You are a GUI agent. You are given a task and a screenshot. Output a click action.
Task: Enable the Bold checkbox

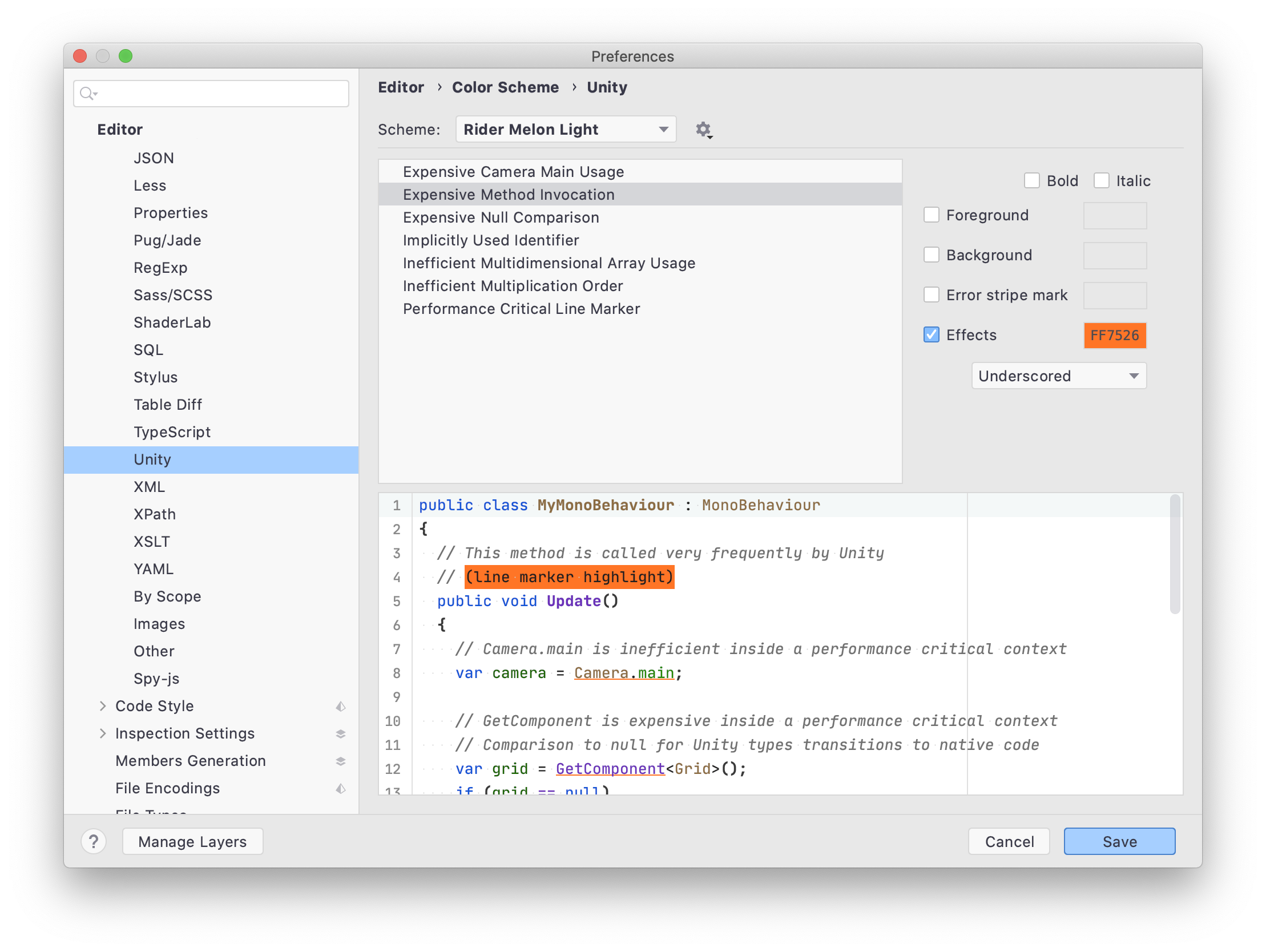1031,181
